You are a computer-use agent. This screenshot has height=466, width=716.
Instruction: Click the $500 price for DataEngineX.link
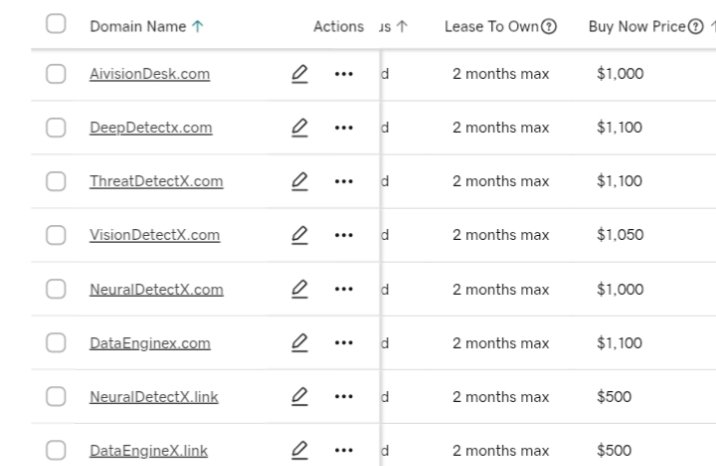[614, 451]
